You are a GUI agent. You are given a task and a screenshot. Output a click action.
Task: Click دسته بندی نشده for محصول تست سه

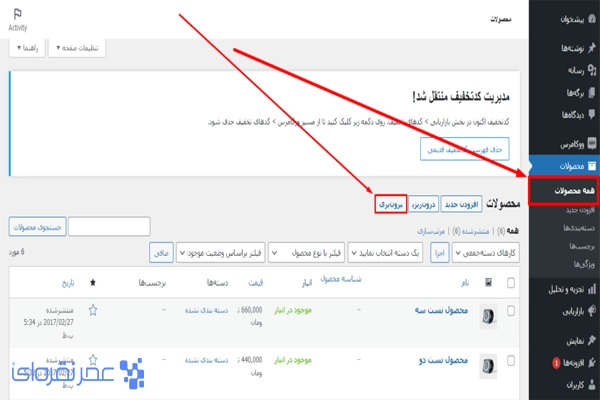click(x=206, y=310)
